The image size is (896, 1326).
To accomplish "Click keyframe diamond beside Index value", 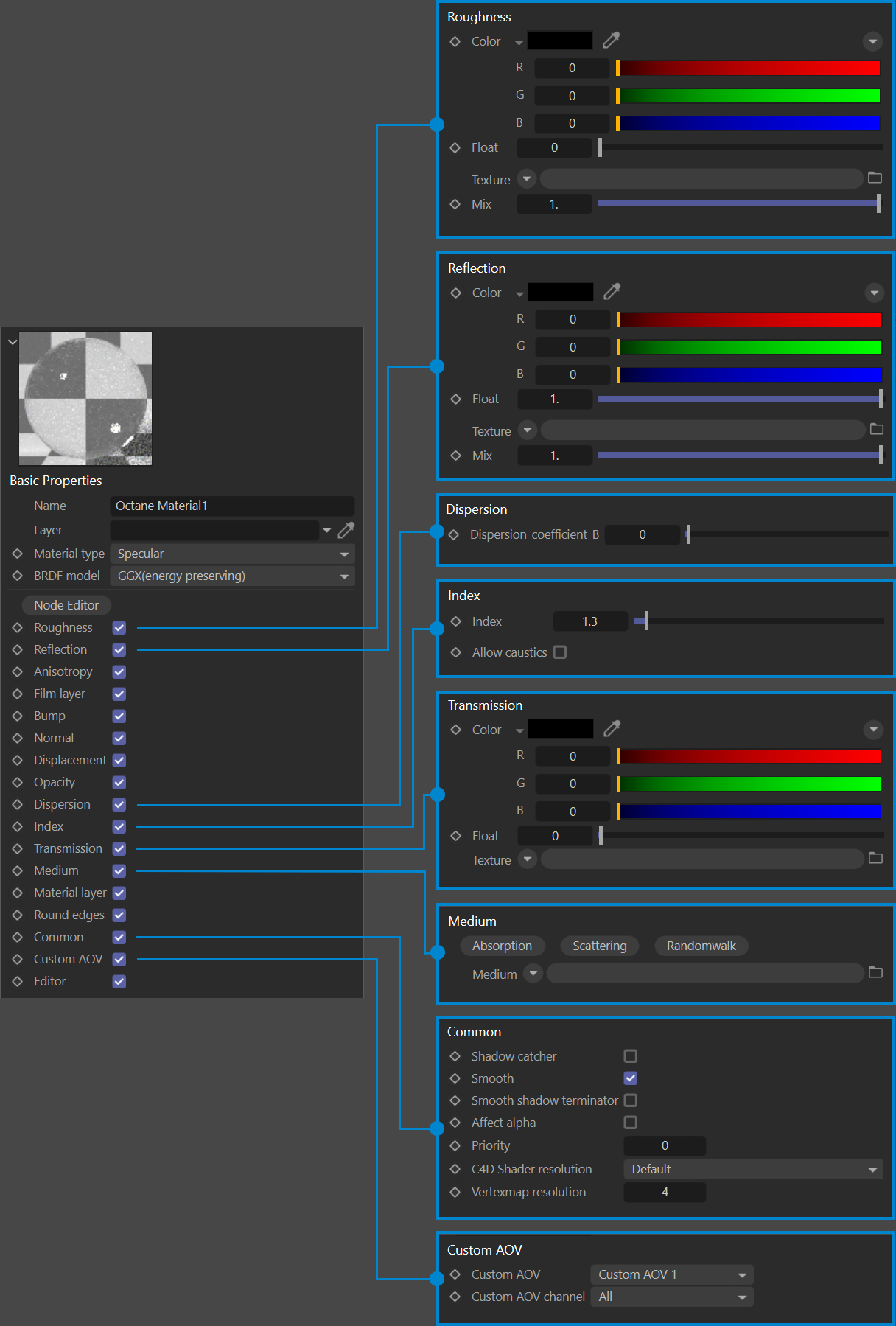I will 455,621.
